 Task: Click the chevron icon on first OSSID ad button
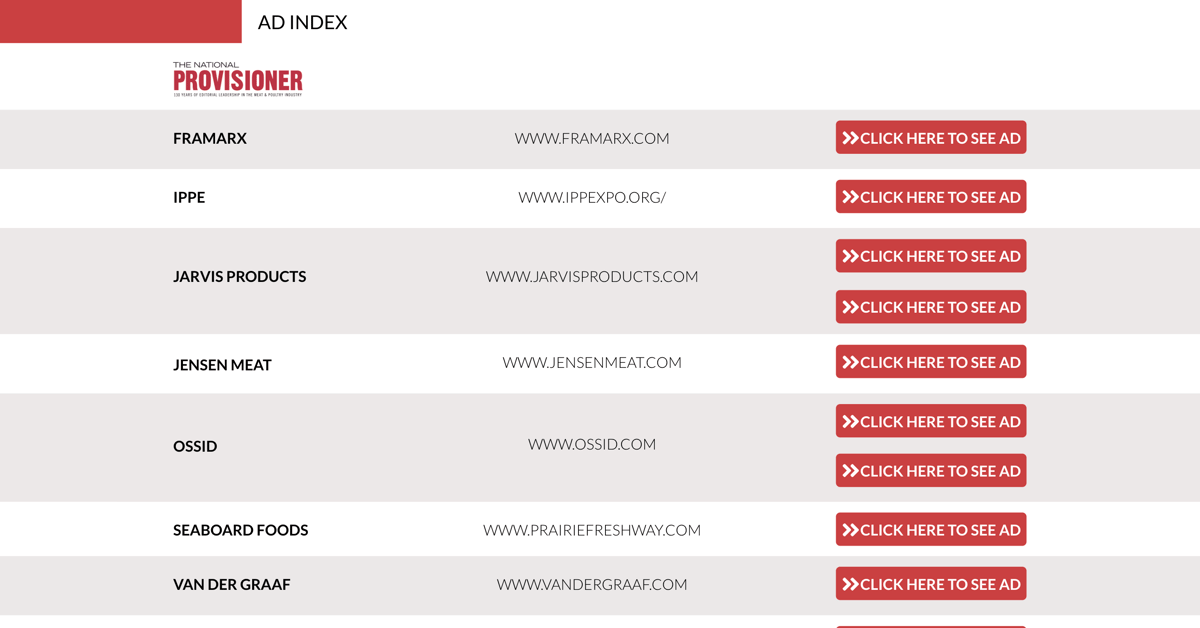click(x=851, y=420)
